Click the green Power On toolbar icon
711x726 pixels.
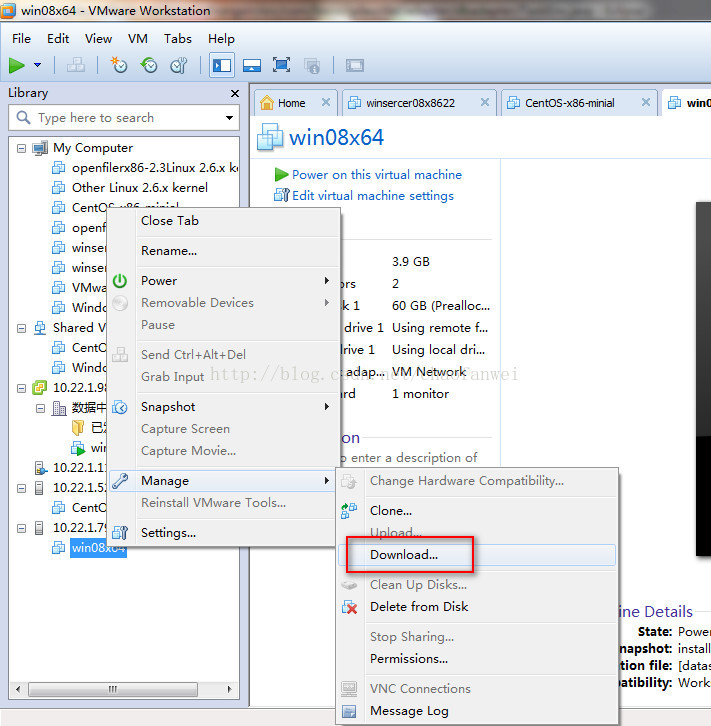[17, 65]
